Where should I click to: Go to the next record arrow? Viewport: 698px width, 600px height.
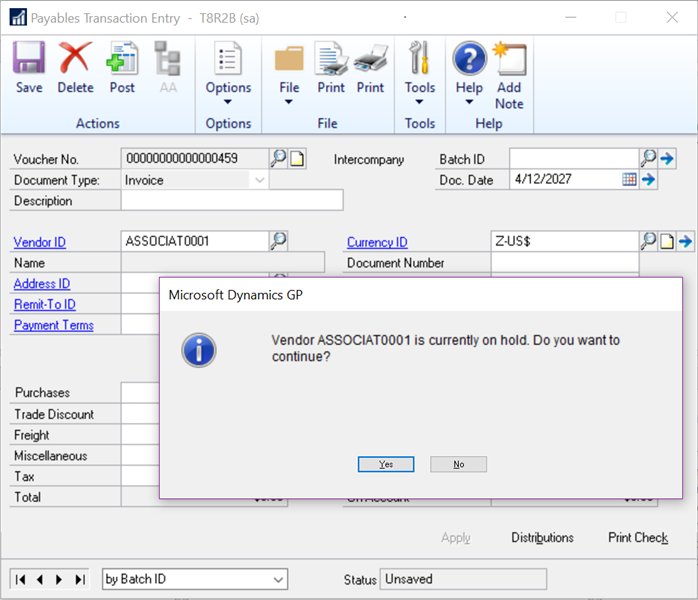59,579
